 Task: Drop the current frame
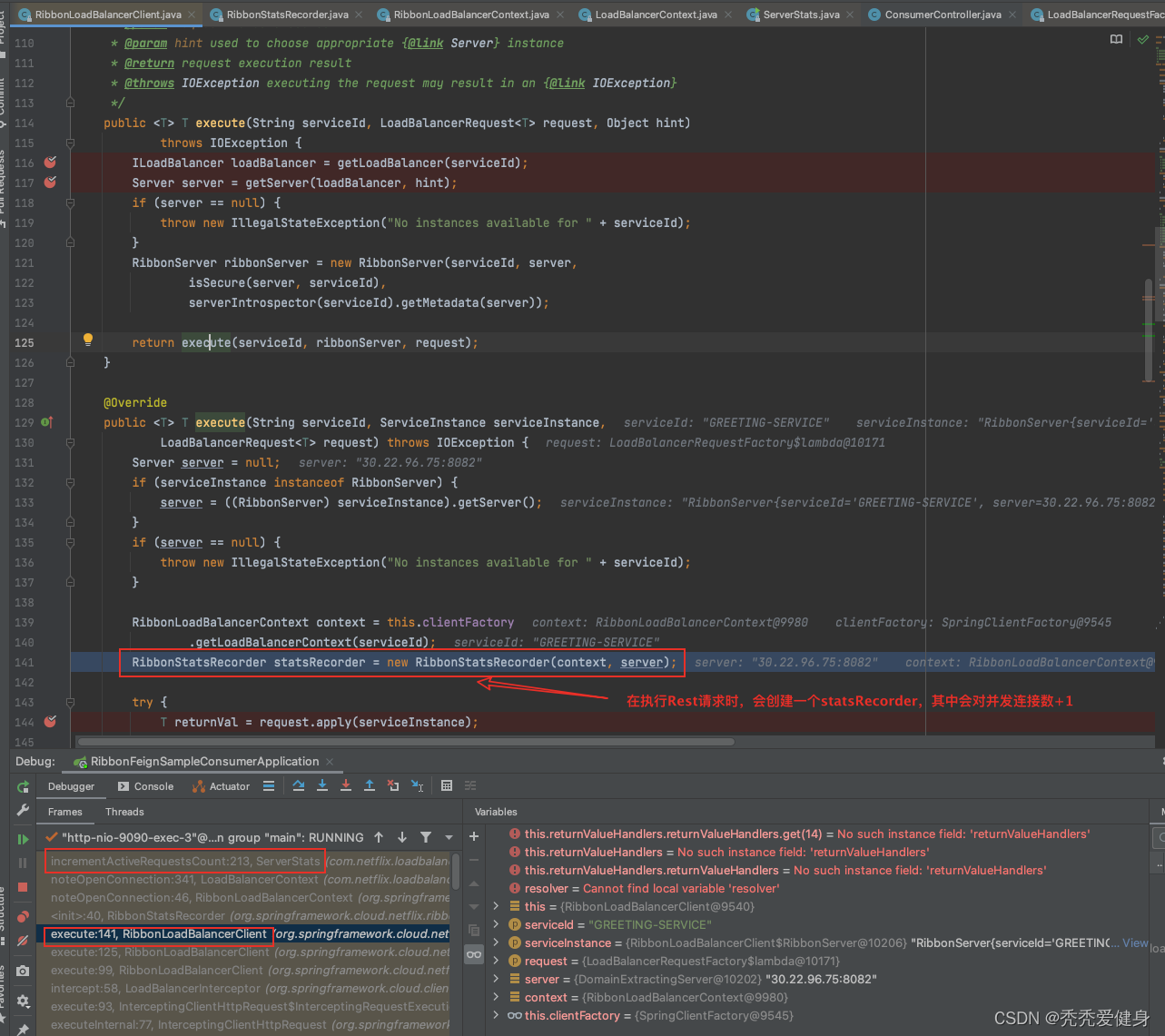point(393,785)
